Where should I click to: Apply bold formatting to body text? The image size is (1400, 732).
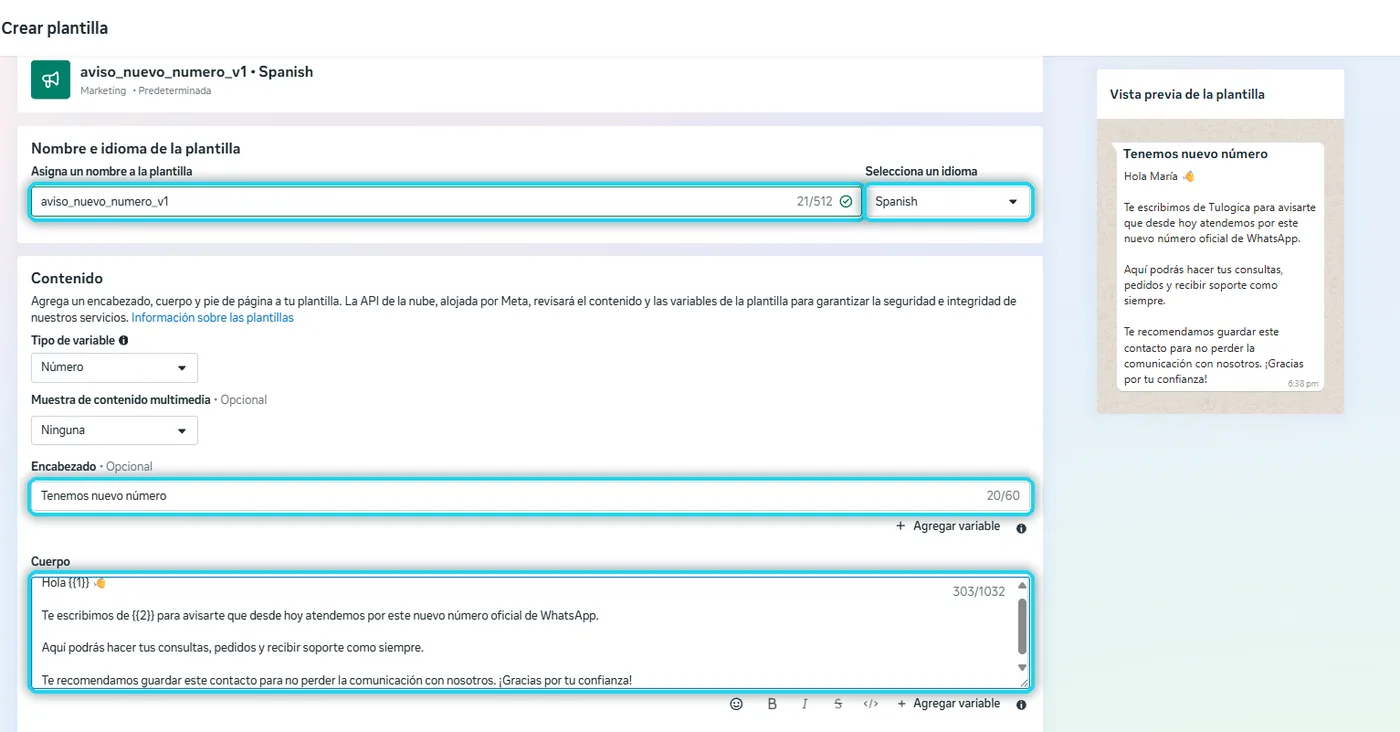pyautogui.click(x=772, y=704)
